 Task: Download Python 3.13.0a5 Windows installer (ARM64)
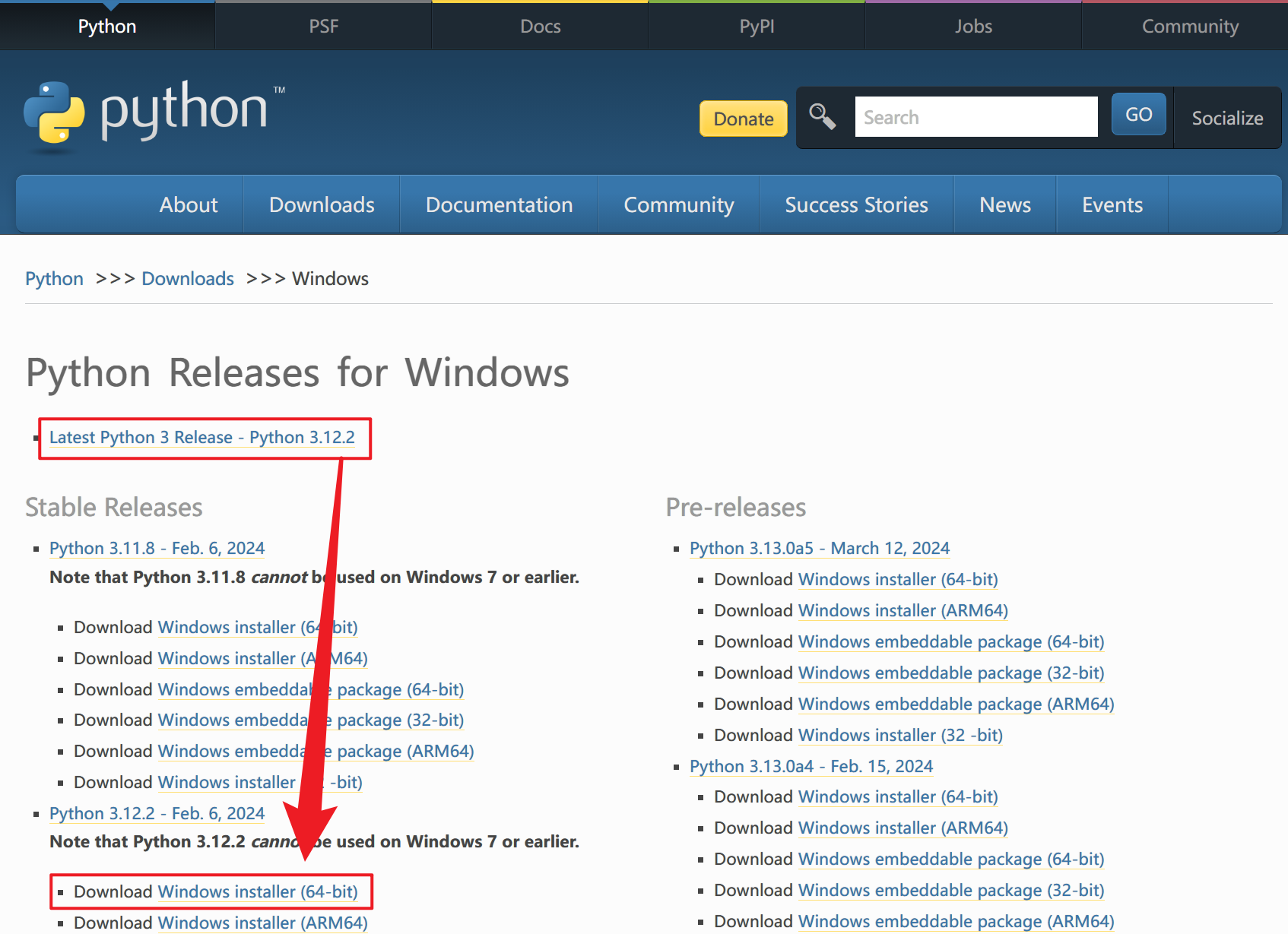tap(903, 610)
